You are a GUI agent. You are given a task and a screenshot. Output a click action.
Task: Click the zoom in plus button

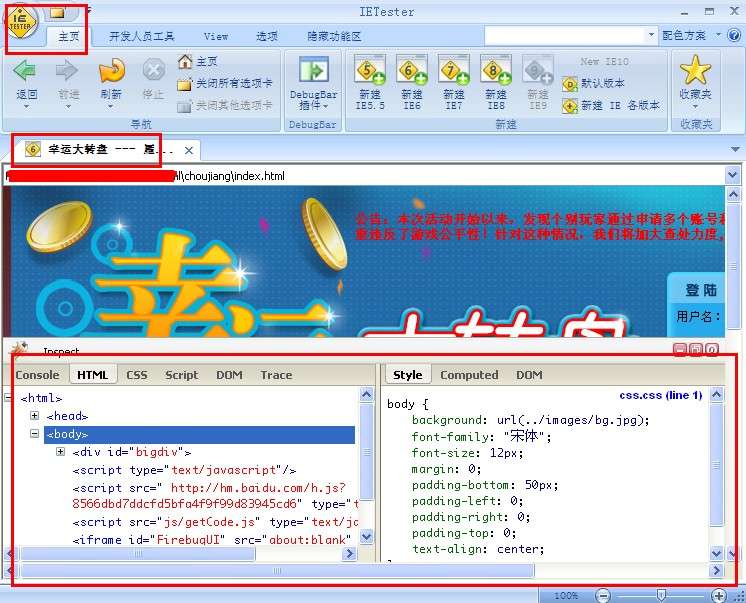click(x=719, y=595)
